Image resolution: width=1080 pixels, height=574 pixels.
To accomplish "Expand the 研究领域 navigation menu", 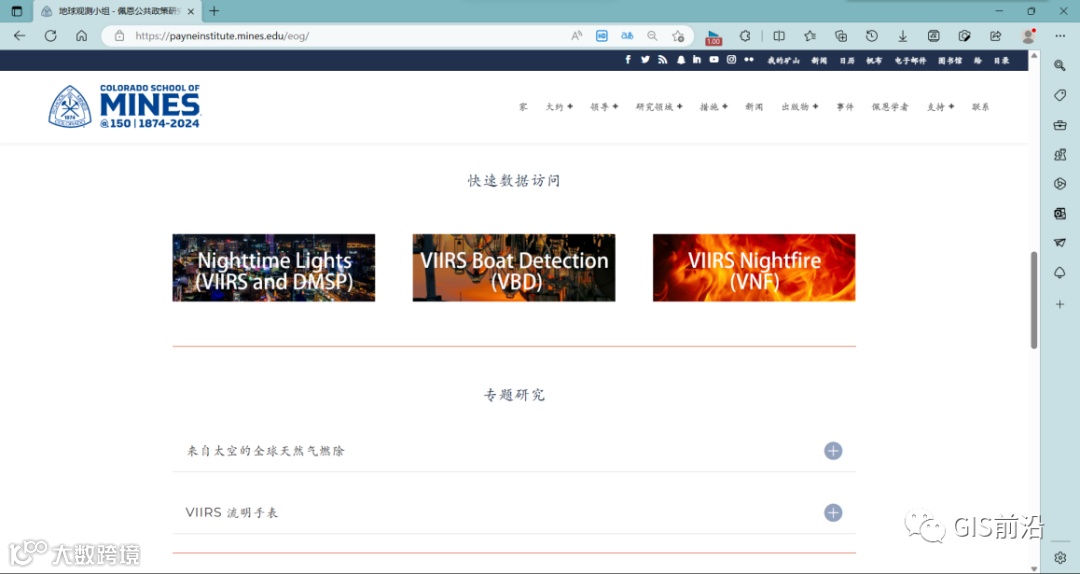I will [x=659, y=107].
